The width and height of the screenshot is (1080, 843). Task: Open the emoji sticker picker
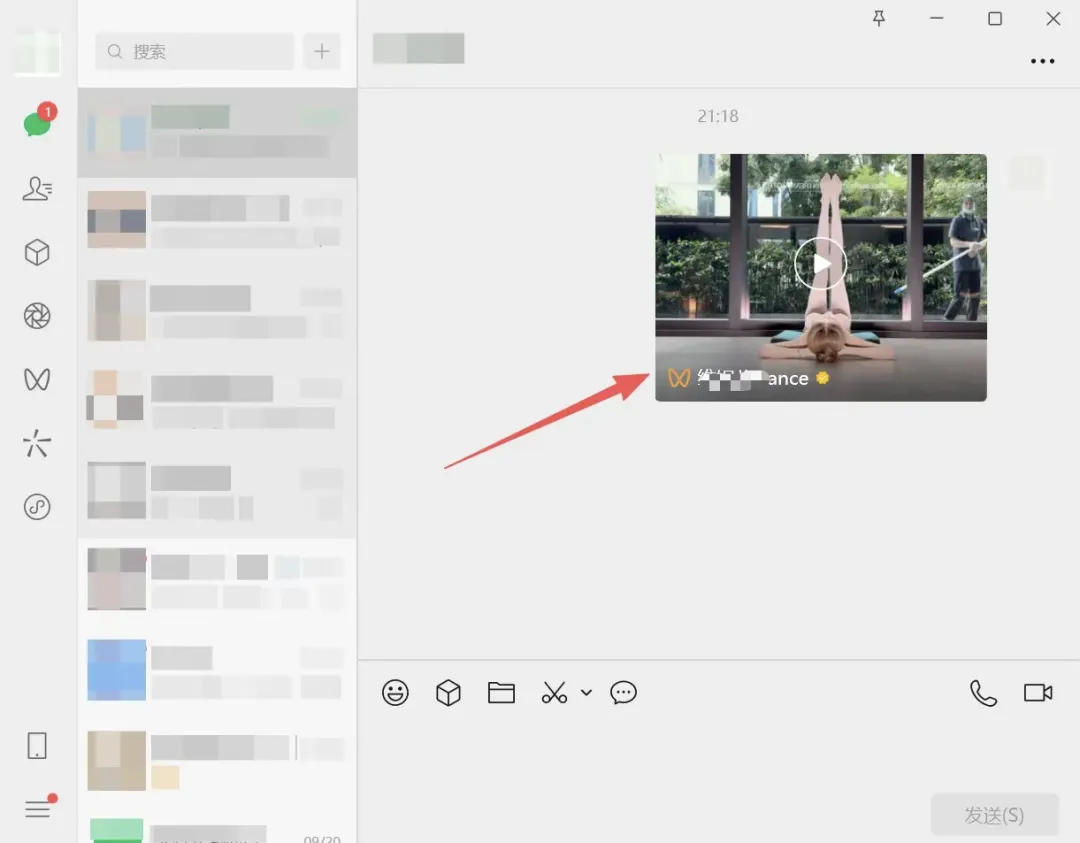tap(395, 692)
